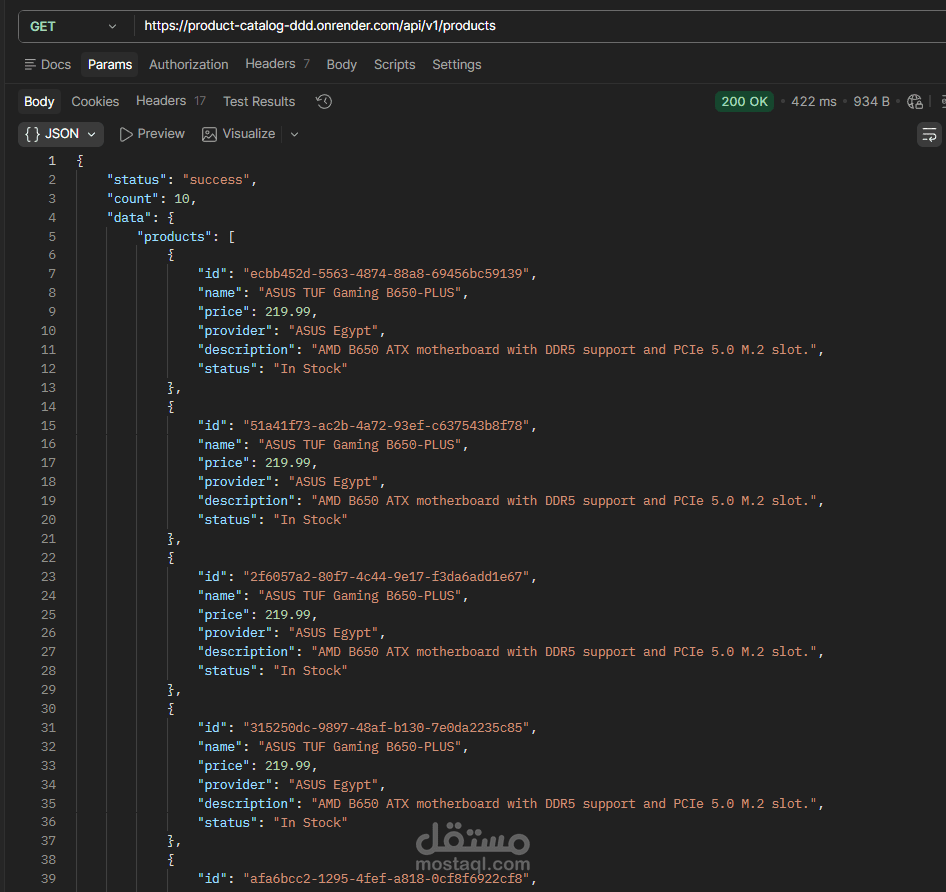Click the In Stock status on line 20
Image resolution: width=946 pixels, height=892 pixels.
[311, 520]
